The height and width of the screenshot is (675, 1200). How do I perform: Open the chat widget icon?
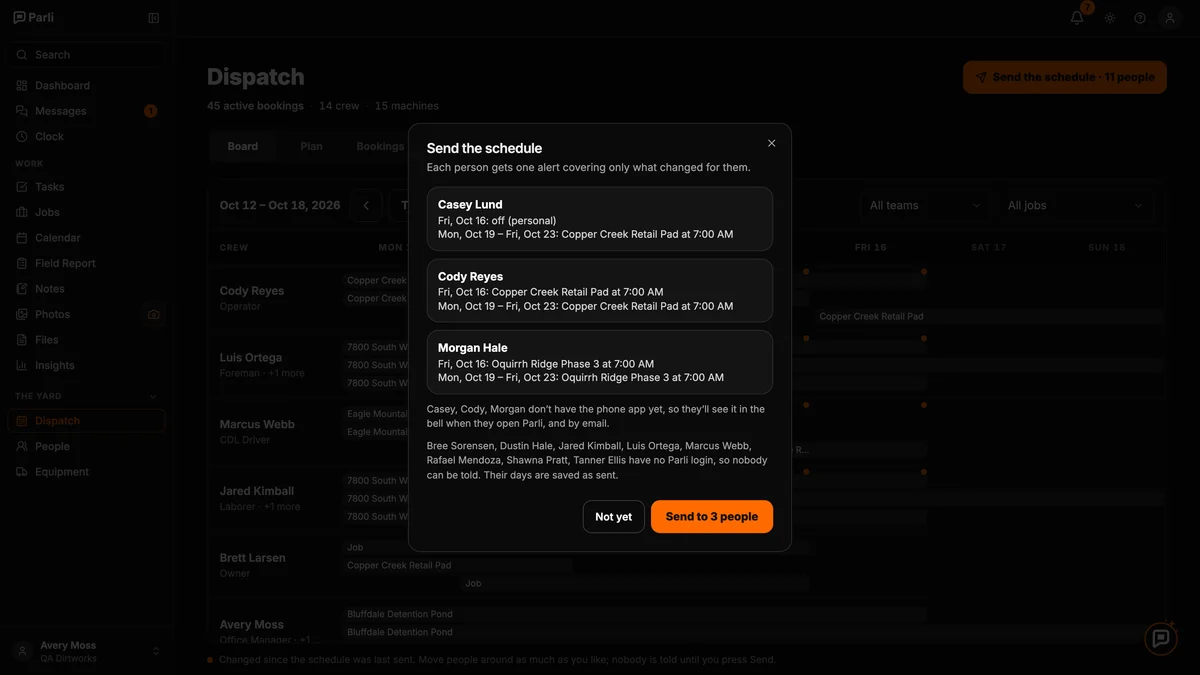pyautogui.click(x=1160, y=638)
